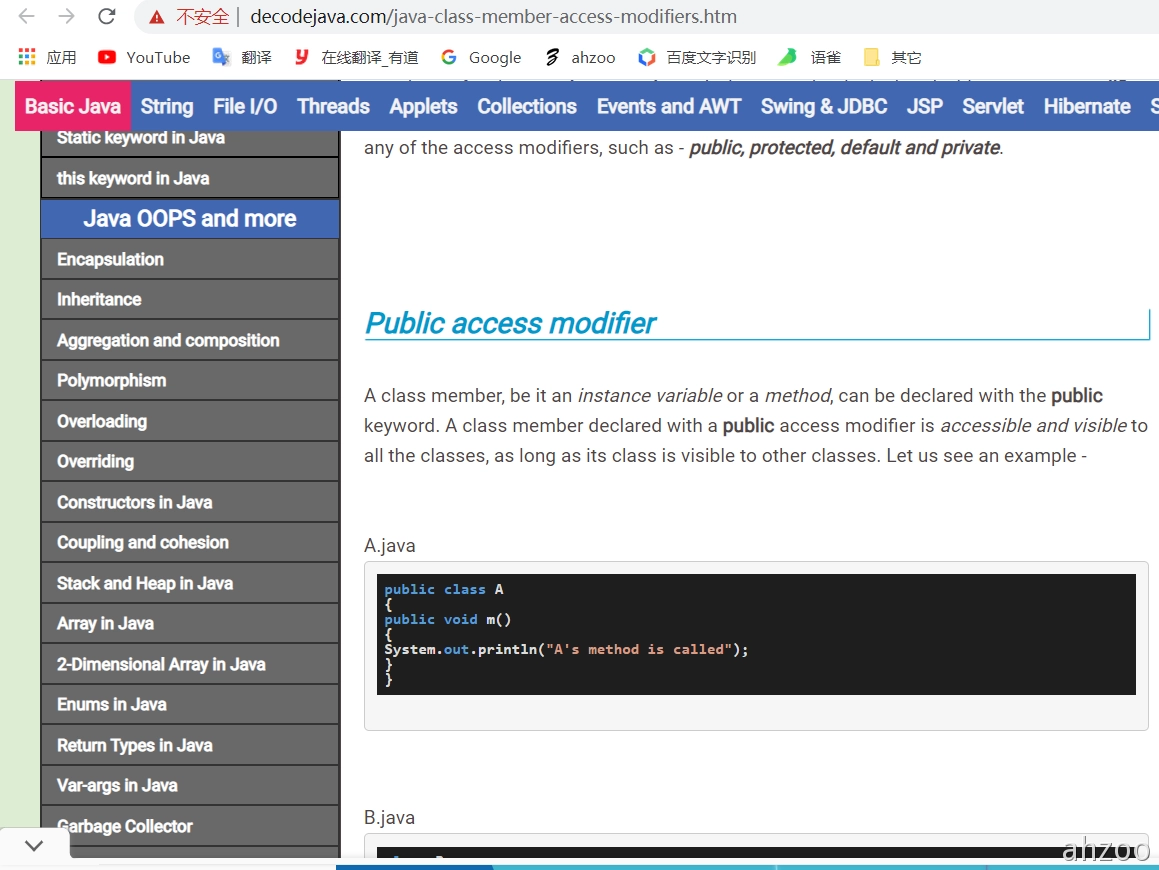This screenshot has width=1159, height=870.
Task: Open the Baidu text recognition bookmark
Action: pyautogui.click(x=697, y=57)
